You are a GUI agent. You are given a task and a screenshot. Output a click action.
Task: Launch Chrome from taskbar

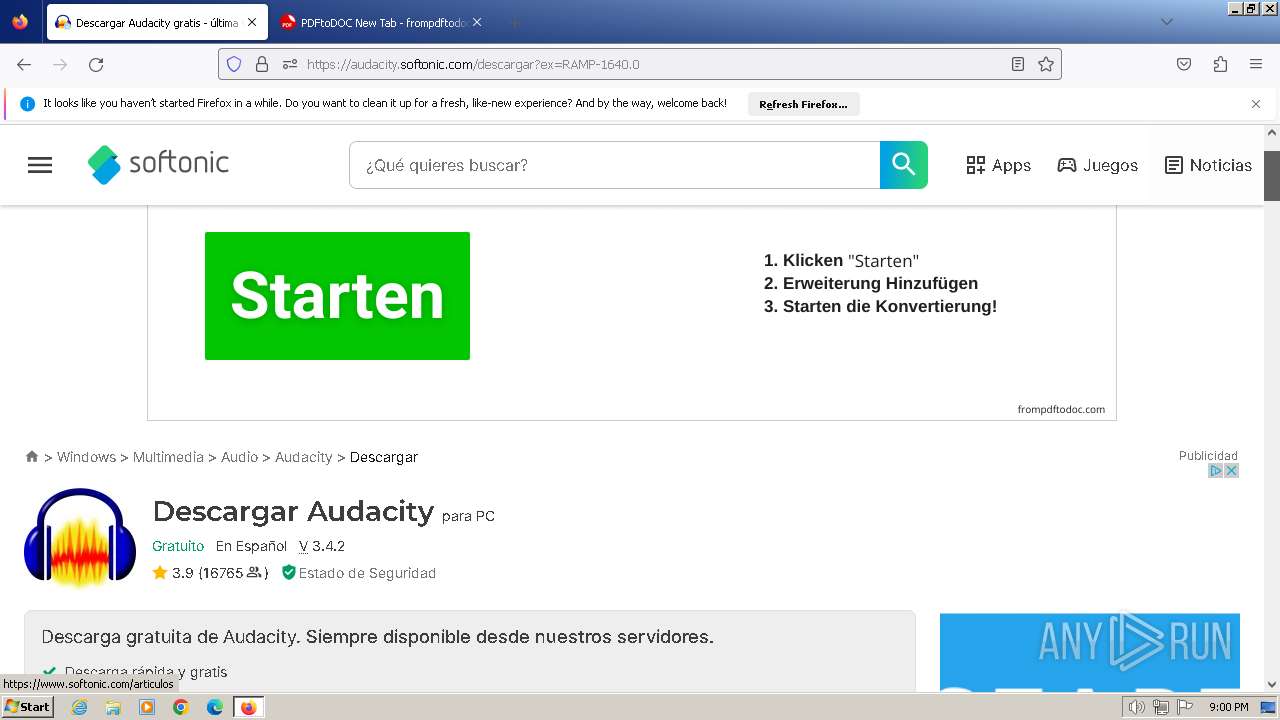(x=181, y=707)
